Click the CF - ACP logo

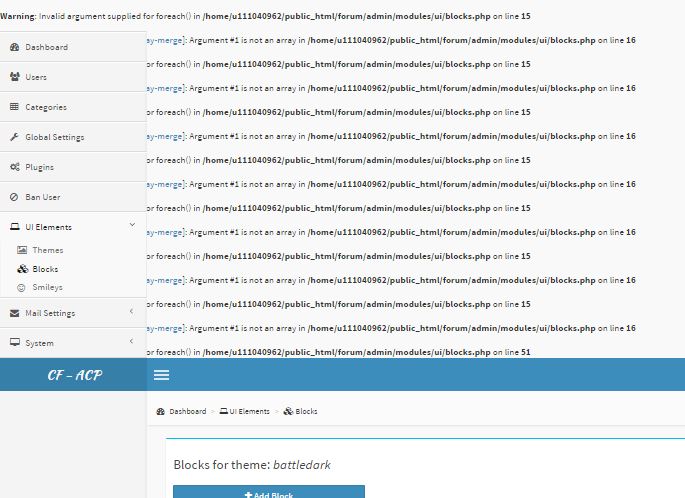click(75, 375)
